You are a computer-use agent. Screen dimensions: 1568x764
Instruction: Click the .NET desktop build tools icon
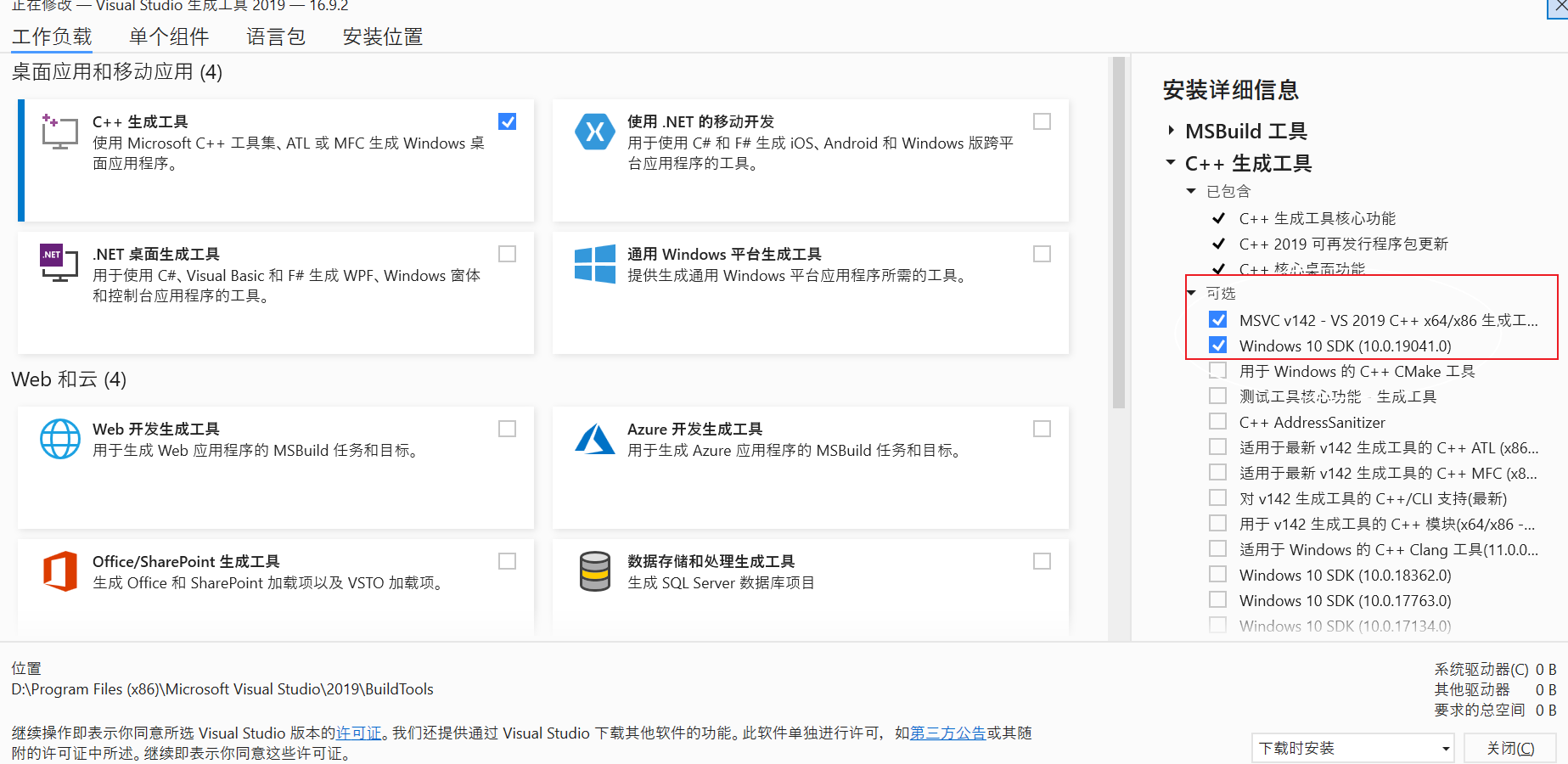click(59, 263)
